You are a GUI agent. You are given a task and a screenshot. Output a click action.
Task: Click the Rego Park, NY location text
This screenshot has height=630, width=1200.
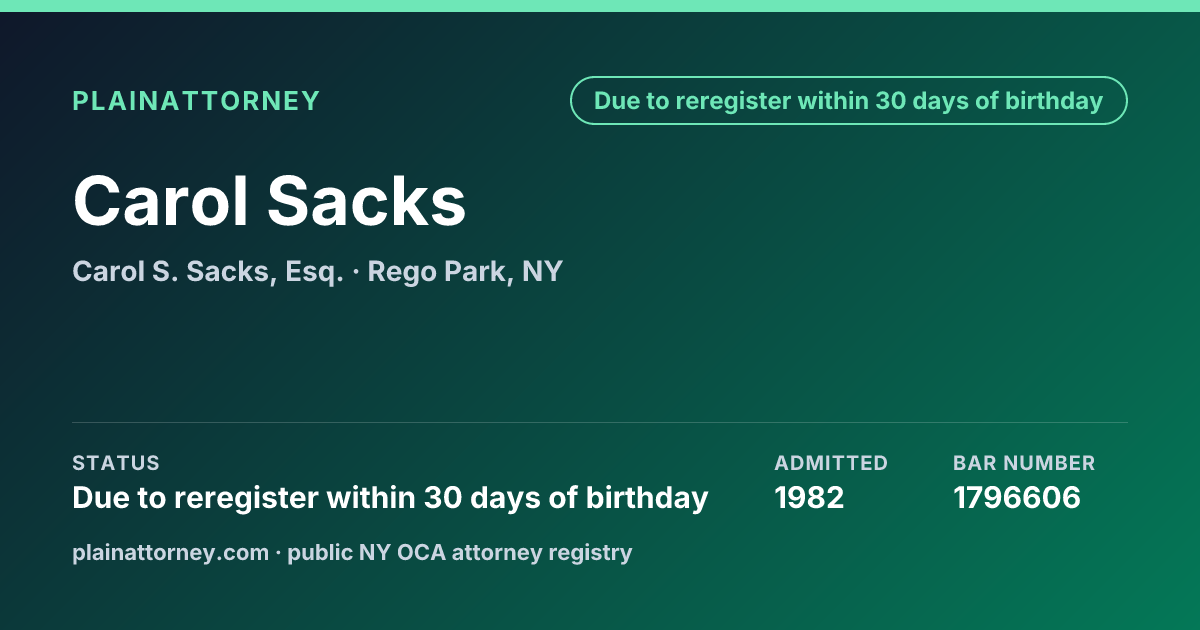point(465,271)
